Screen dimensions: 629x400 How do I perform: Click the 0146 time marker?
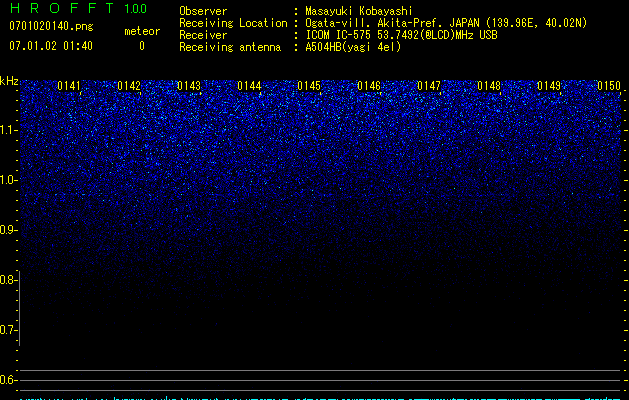click(369, 86)
